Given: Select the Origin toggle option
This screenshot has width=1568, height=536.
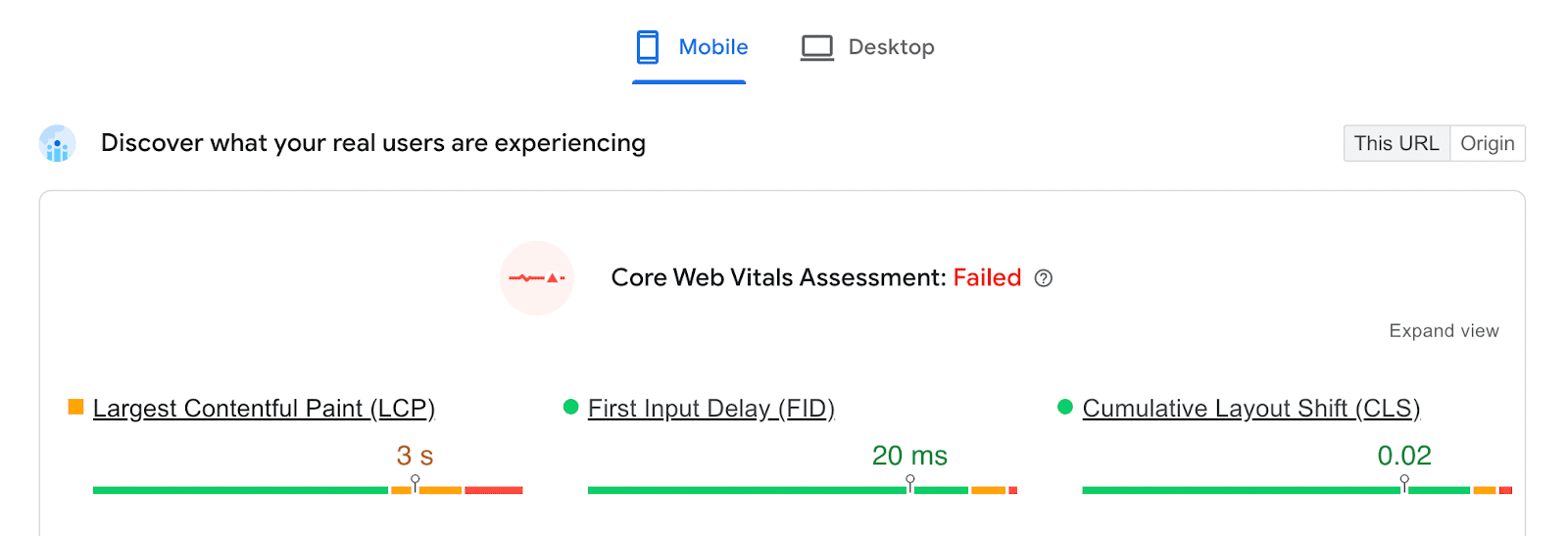Looking at the screenshot, I should click(x=1487, y=143).
